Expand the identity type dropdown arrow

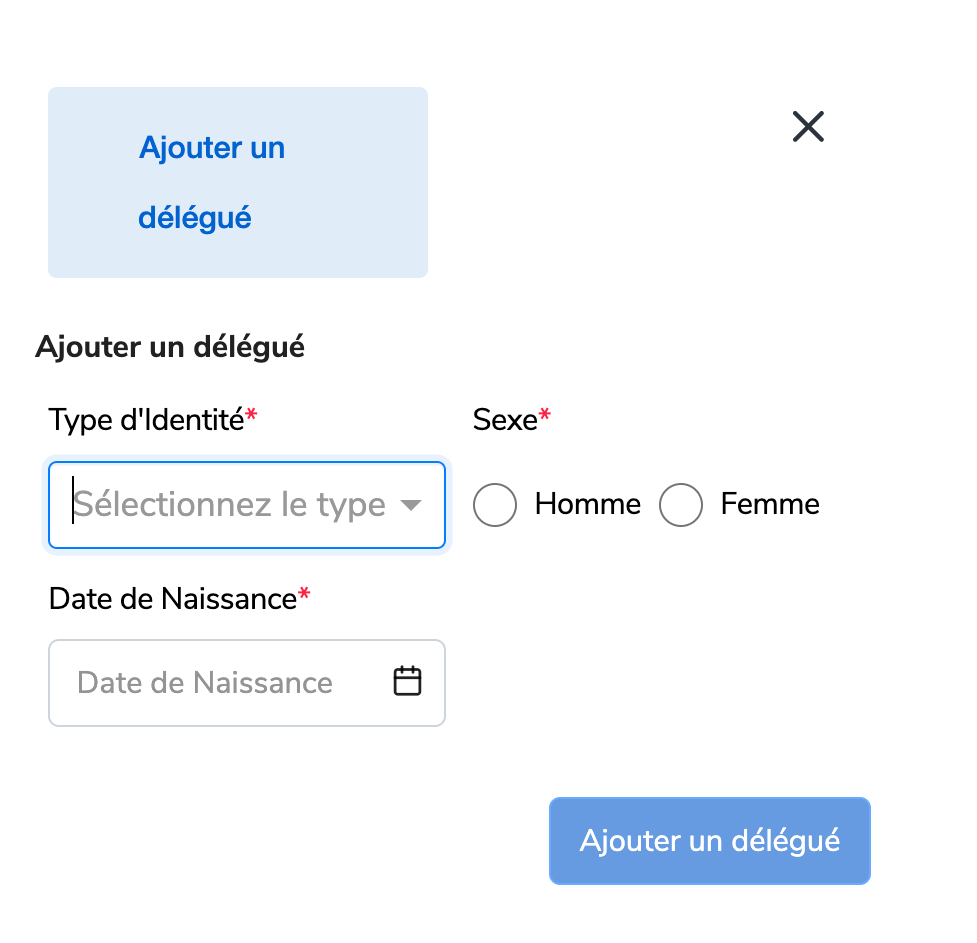(x=410, y=505)
